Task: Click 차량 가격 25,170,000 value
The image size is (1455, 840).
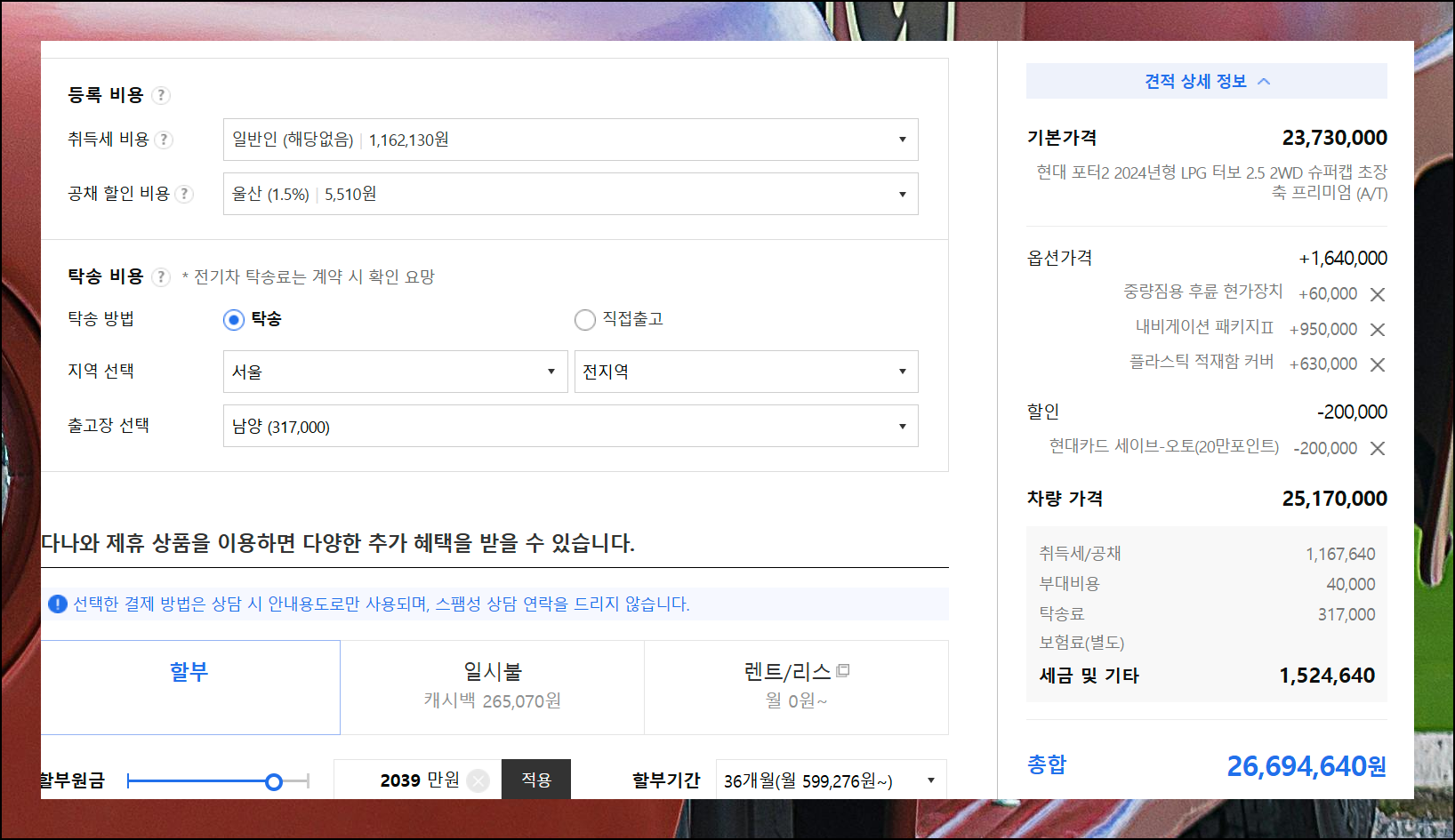Action: tap(1334, 499)
